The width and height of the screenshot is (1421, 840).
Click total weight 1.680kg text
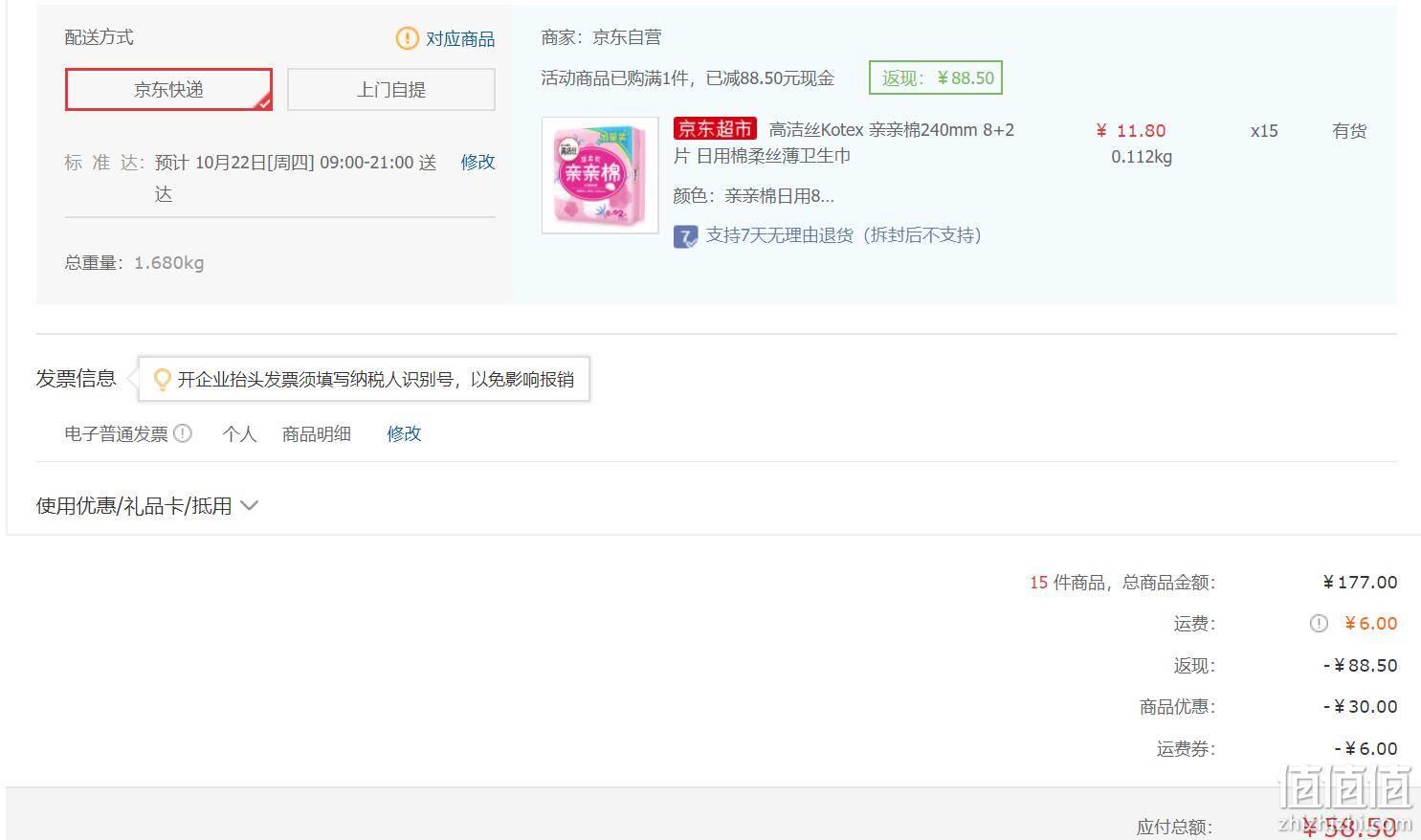(134, 262)
